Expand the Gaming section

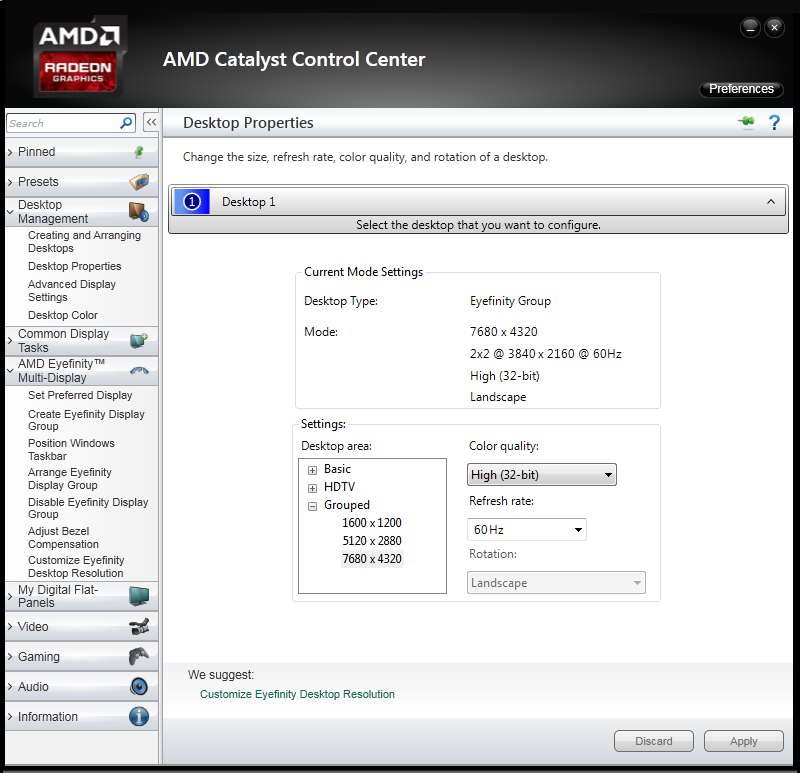coord(10,657)
